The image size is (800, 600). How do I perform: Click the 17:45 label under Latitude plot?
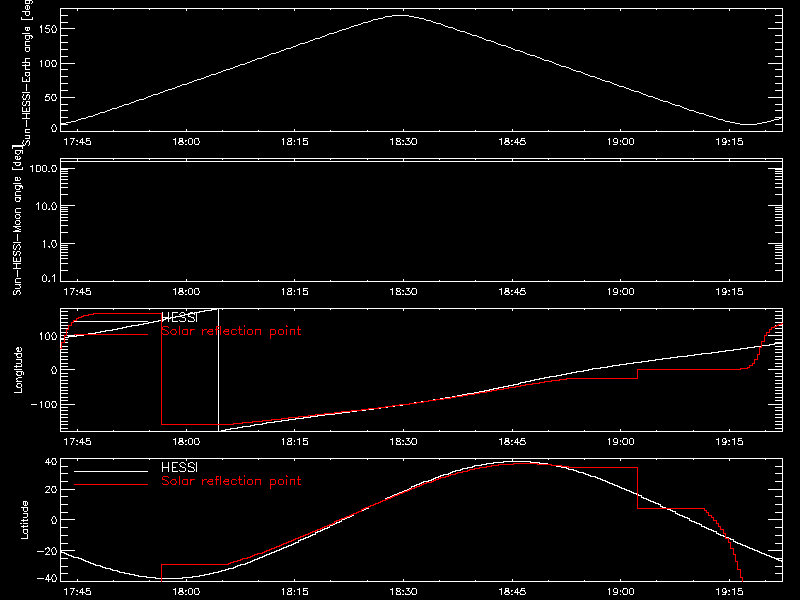(77, 592)
